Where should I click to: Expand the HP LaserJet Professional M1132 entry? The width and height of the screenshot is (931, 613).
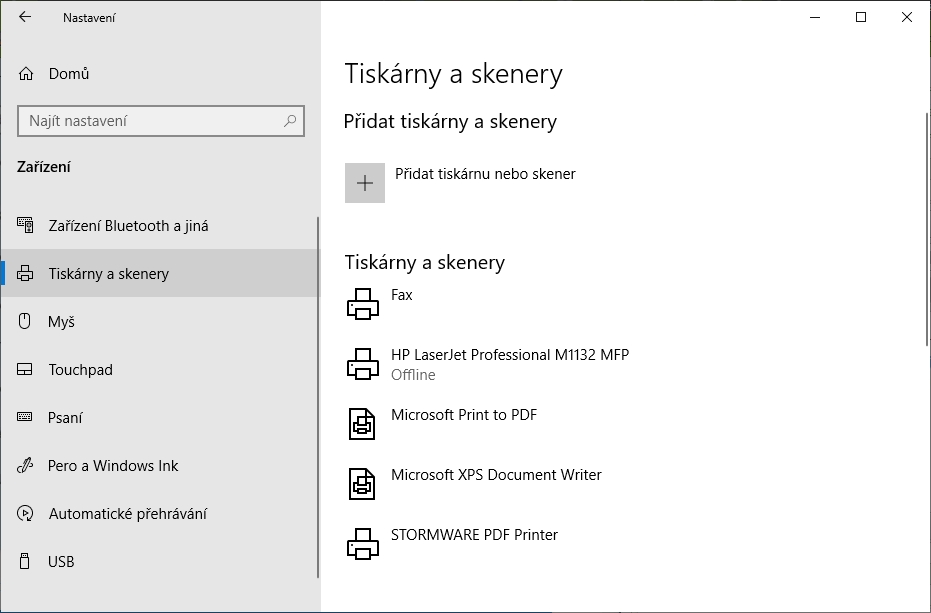point(500,363)
